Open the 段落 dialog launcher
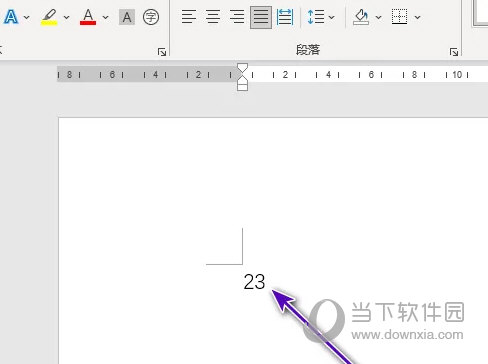 454,52
